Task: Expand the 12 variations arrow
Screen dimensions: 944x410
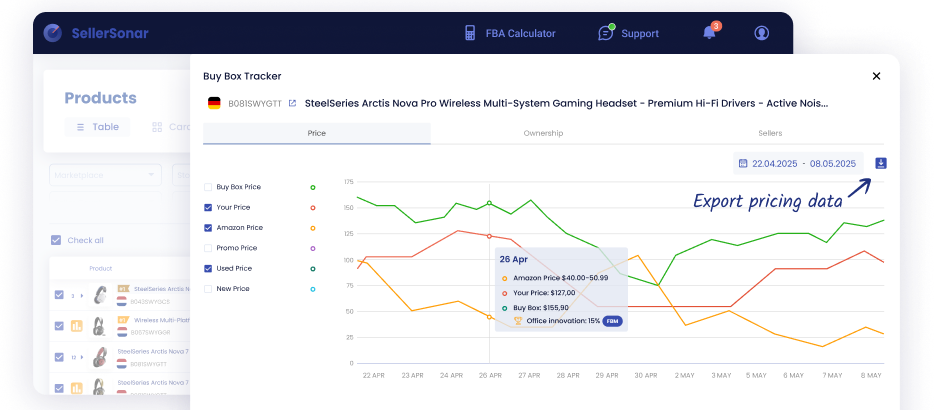Action: 82,357
